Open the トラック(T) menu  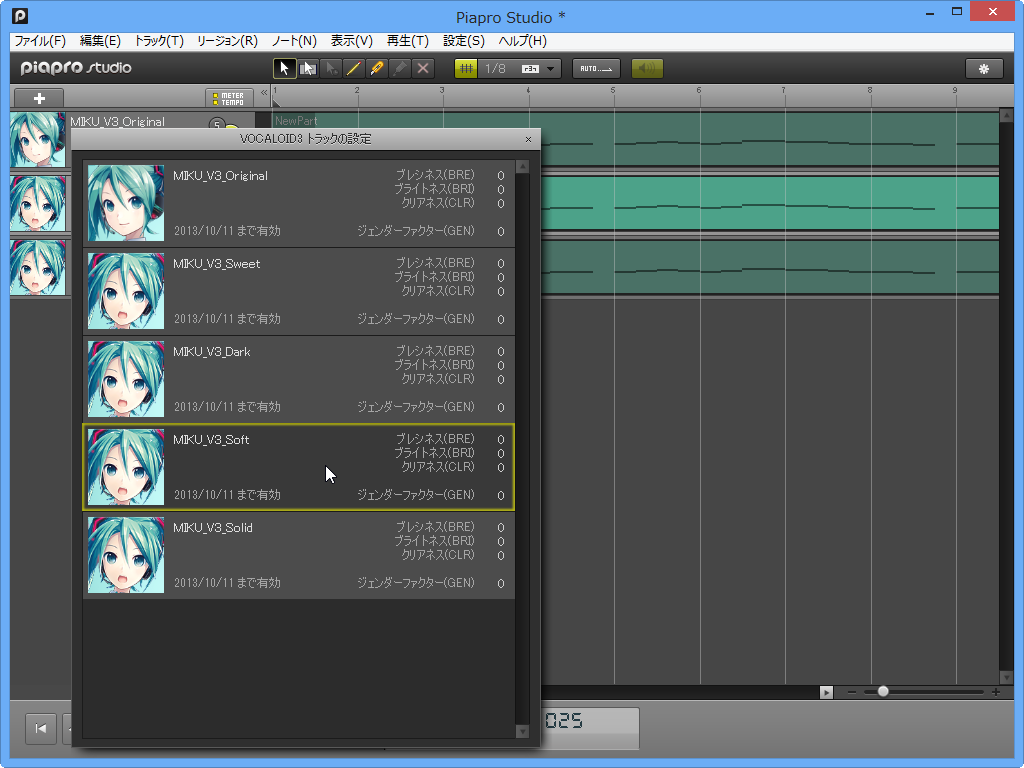click(159, 41)
